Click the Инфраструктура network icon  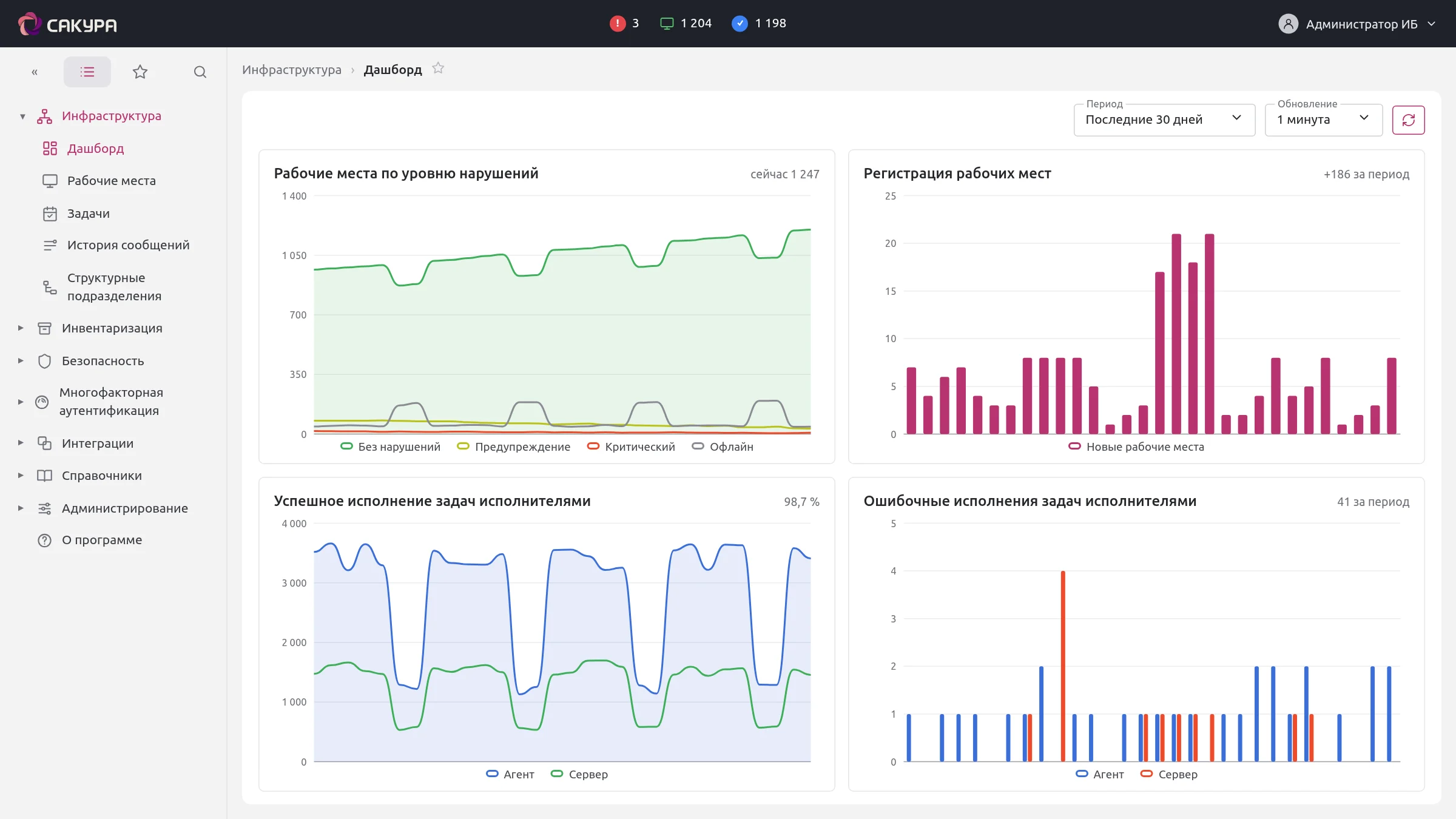click(44, 116)
